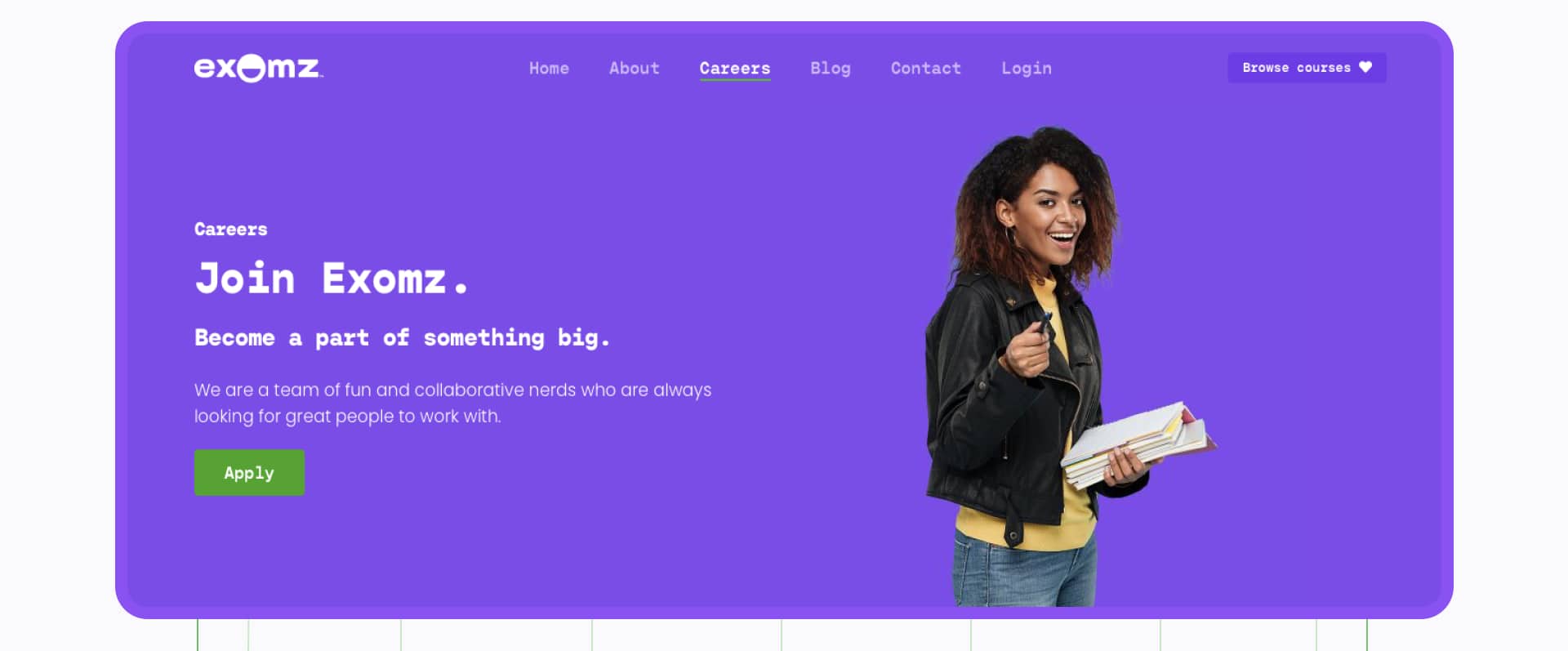The width and height of the screenshot is (1568, 651).
Task: Click the Browse courses button
Action: pos(1307,68)
